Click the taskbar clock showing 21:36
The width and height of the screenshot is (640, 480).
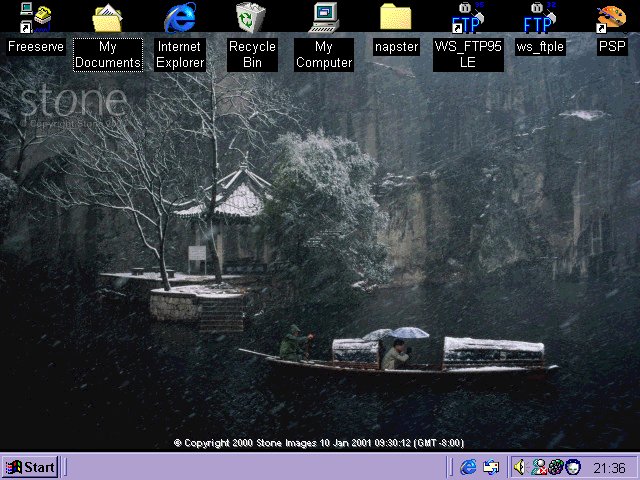[x=609, y=467]
